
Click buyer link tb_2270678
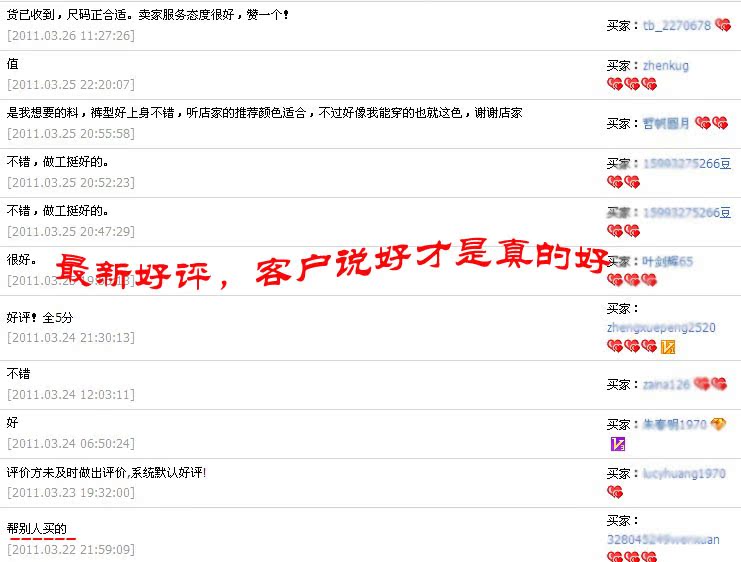point(677,26)
